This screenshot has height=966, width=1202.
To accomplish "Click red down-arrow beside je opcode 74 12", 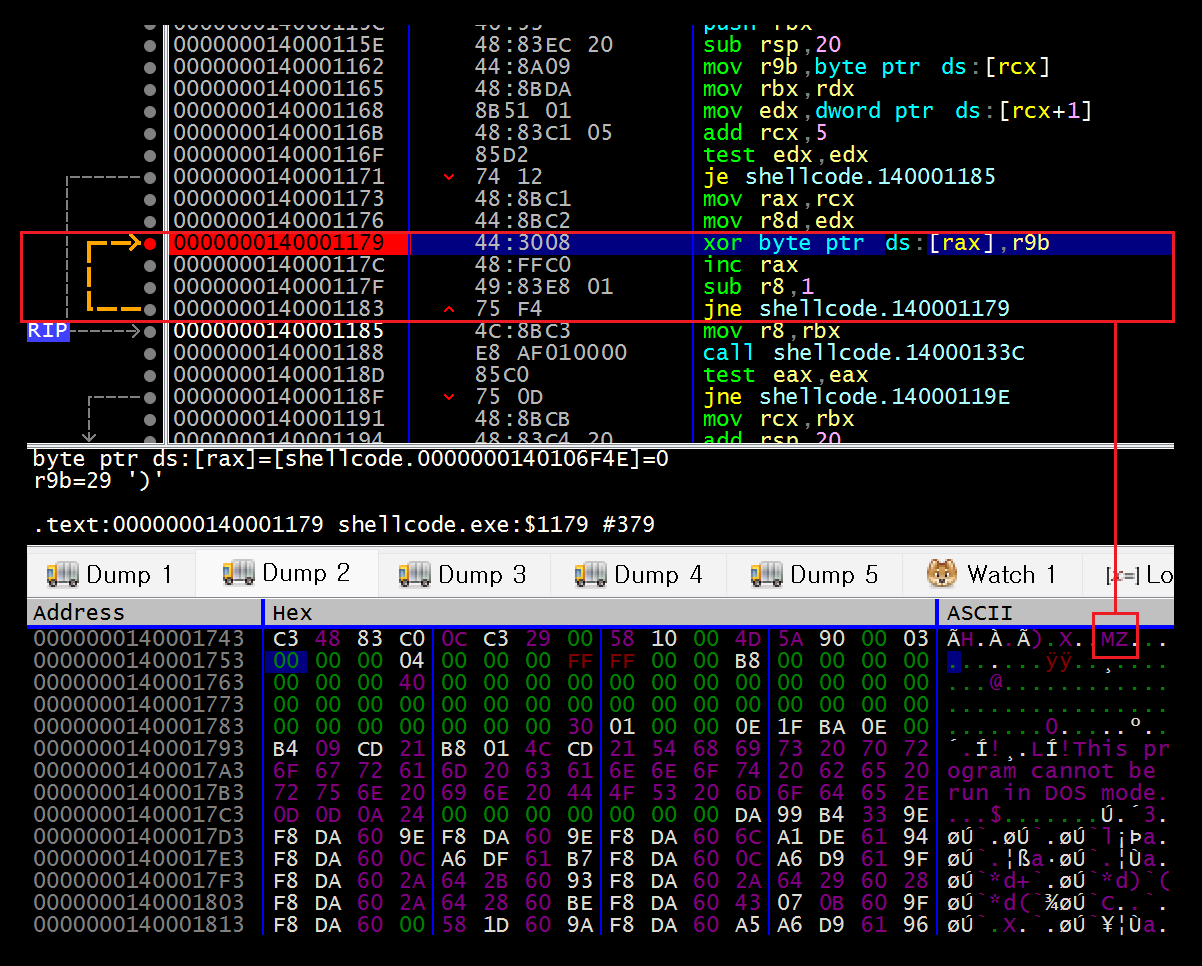I will point(449,177).
